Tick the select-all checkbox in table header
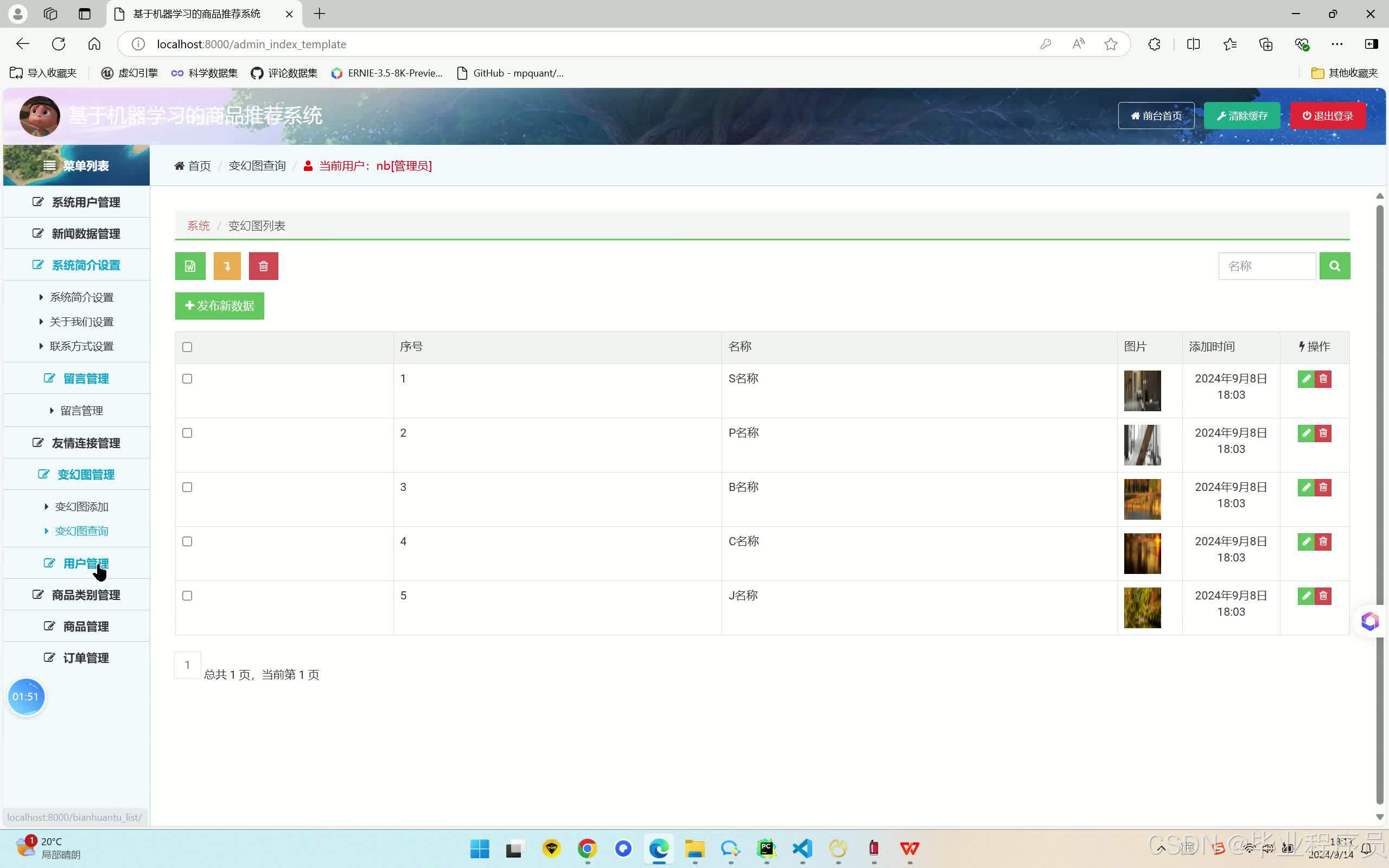This screenshot has height=868, width=1389. point(187,347)
